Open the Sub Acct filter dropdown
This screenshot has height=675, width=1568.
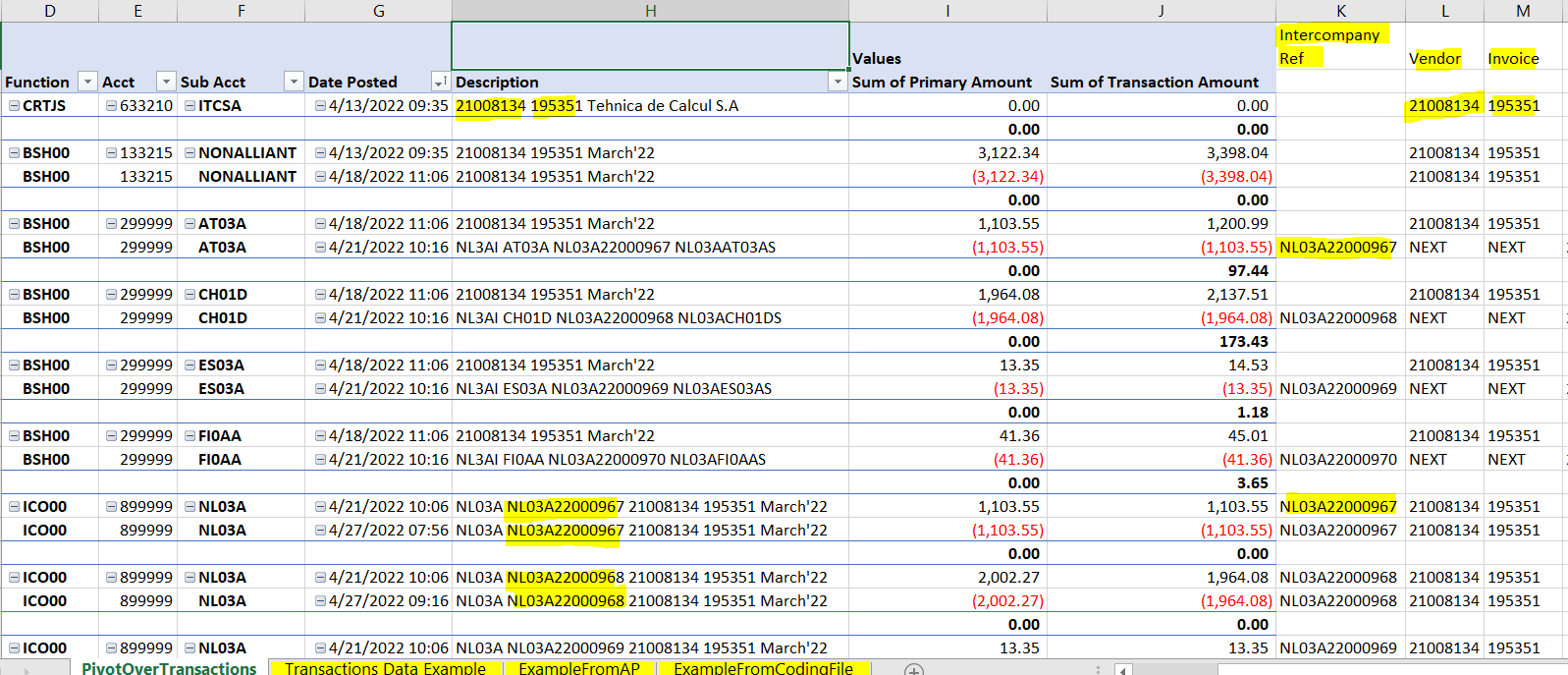point(293,82)
